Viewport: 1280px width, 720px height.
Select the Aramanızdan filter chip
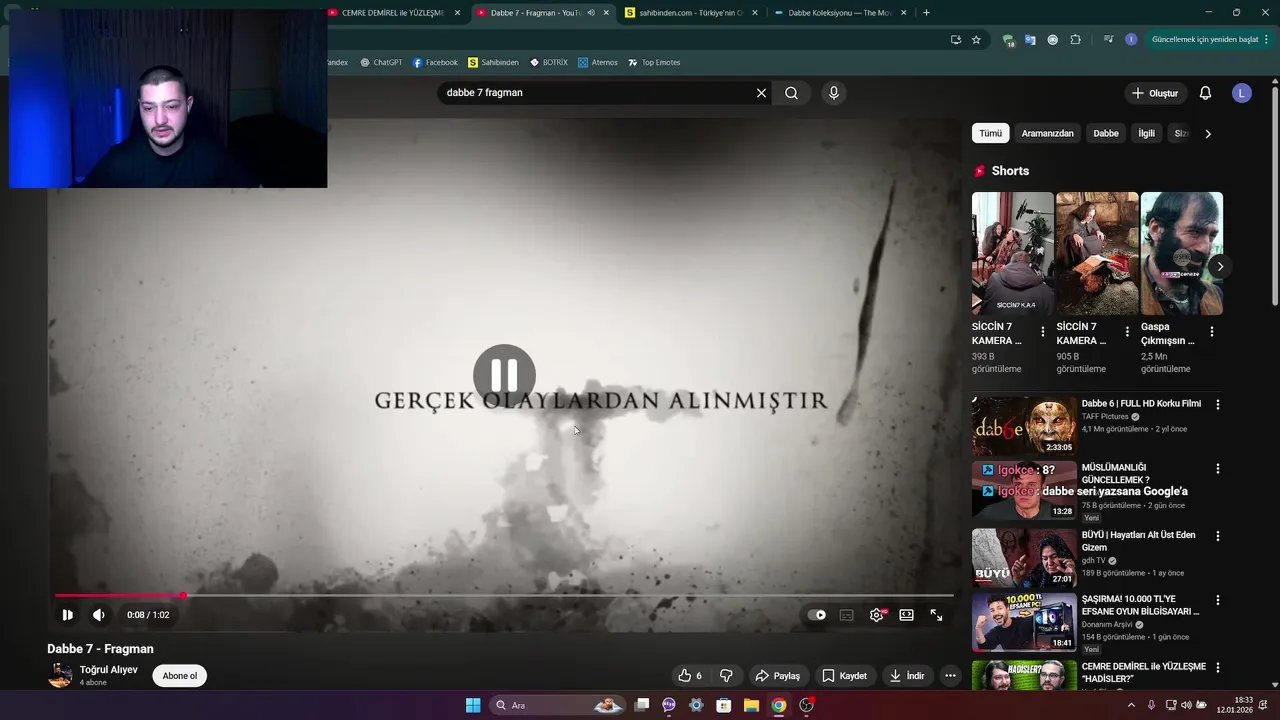pyautogui.click(x=1047, y=133)
